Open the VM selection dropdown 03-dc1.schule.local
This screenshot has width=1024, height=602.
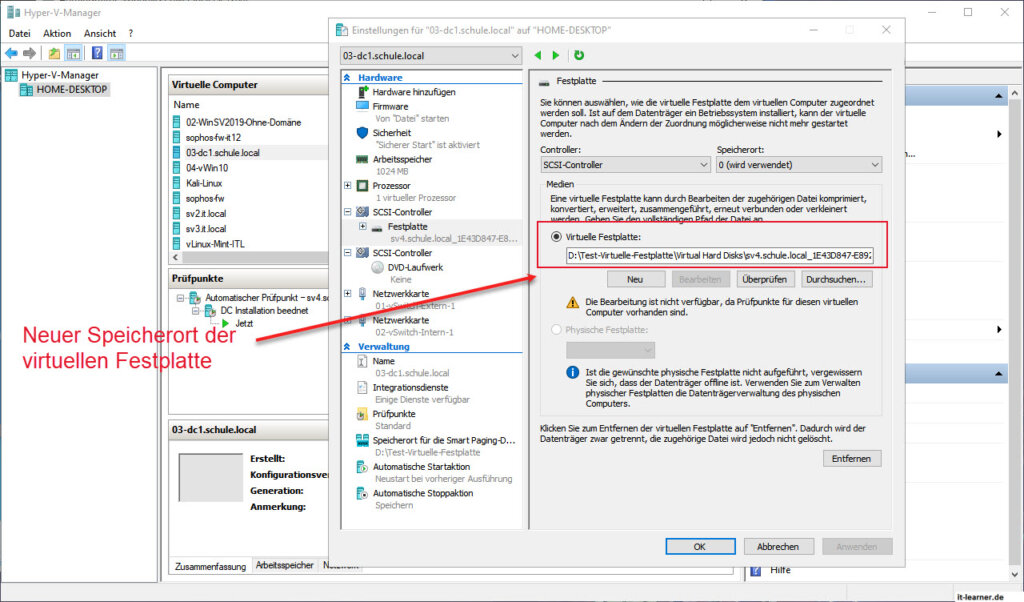coord(430,56)
